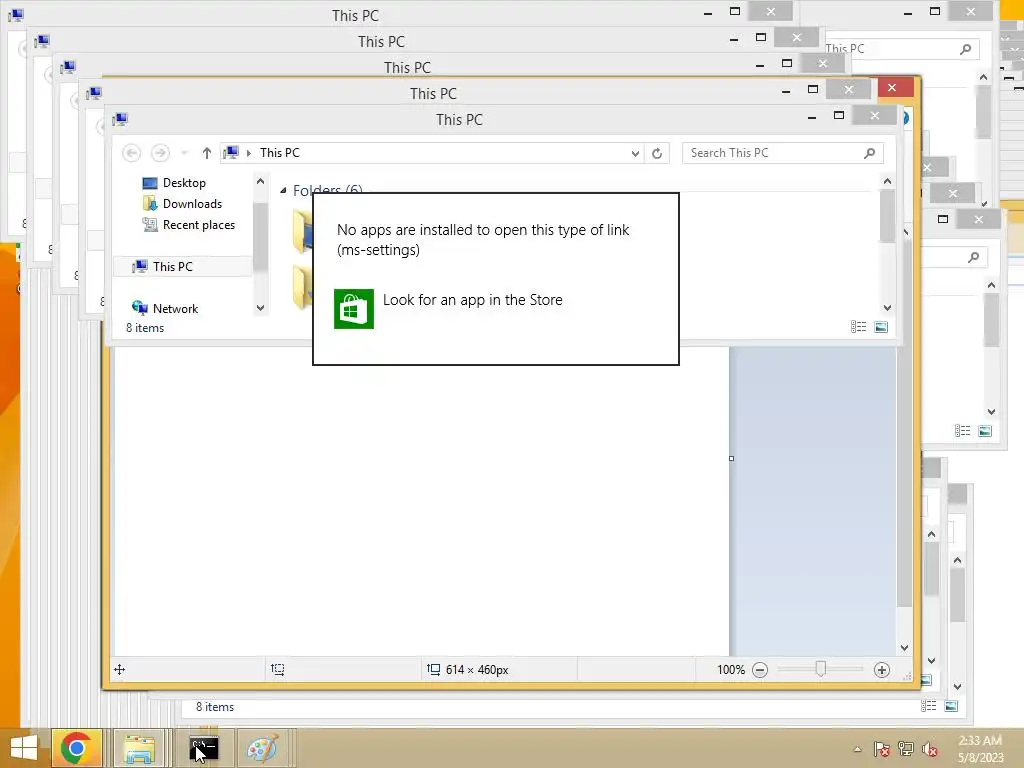The width and height of the screenshot is (1024, 768).
Task: Switch to details view in front window
Action: 858,327
